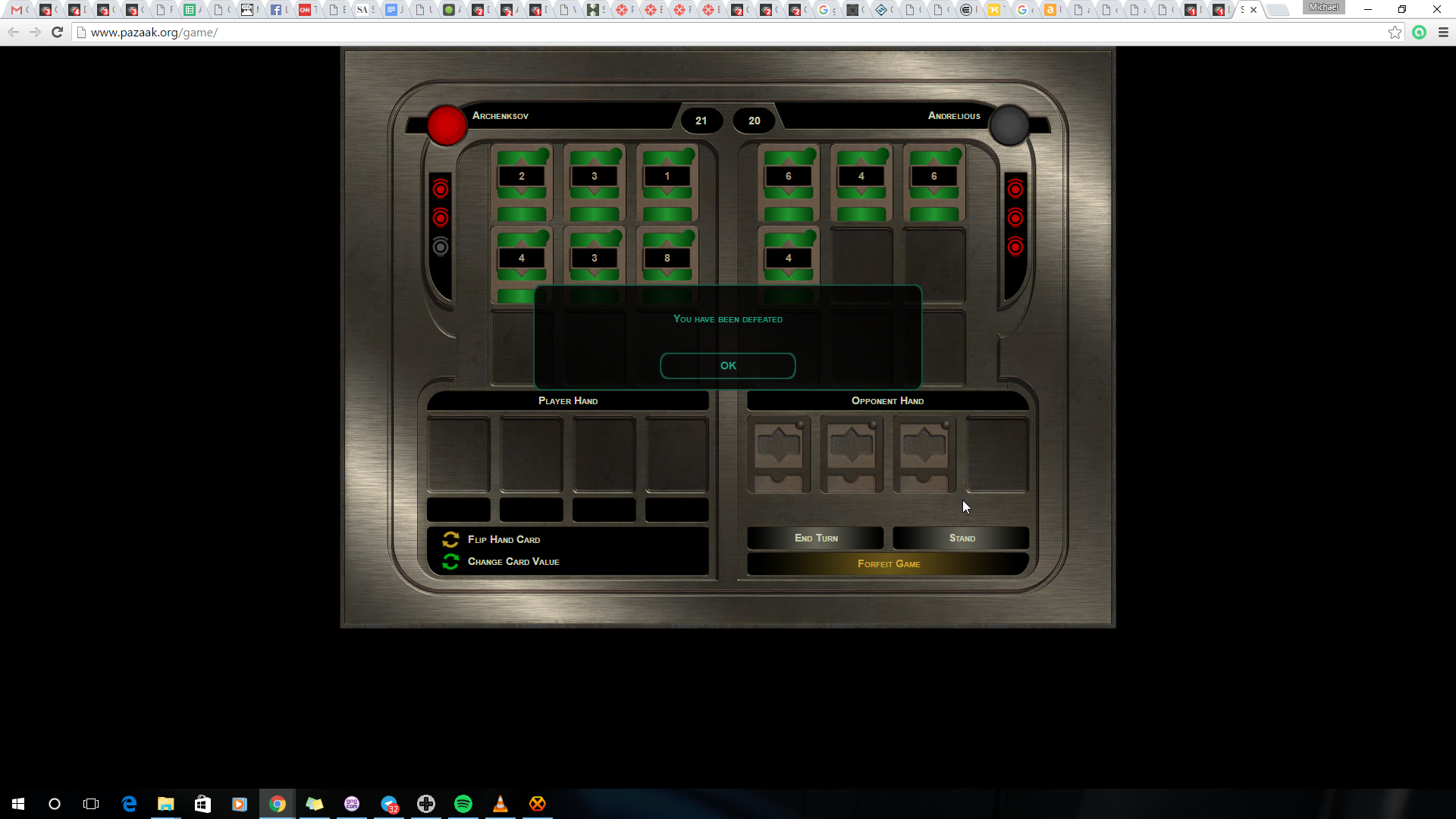Click the Michael profile button

1323,8
